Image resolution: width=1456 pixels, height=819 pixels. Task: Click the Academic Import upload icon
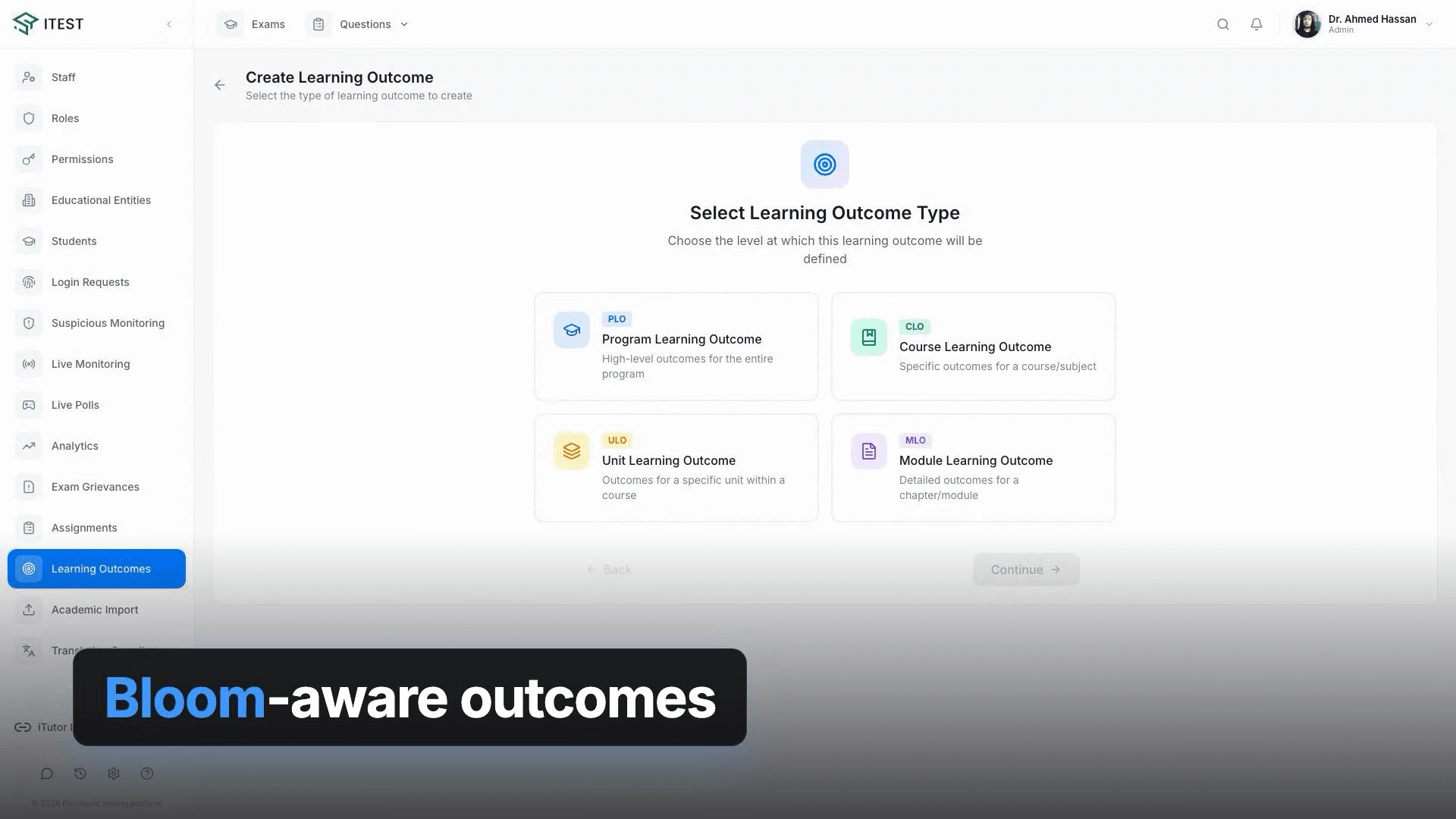[29, 610]
